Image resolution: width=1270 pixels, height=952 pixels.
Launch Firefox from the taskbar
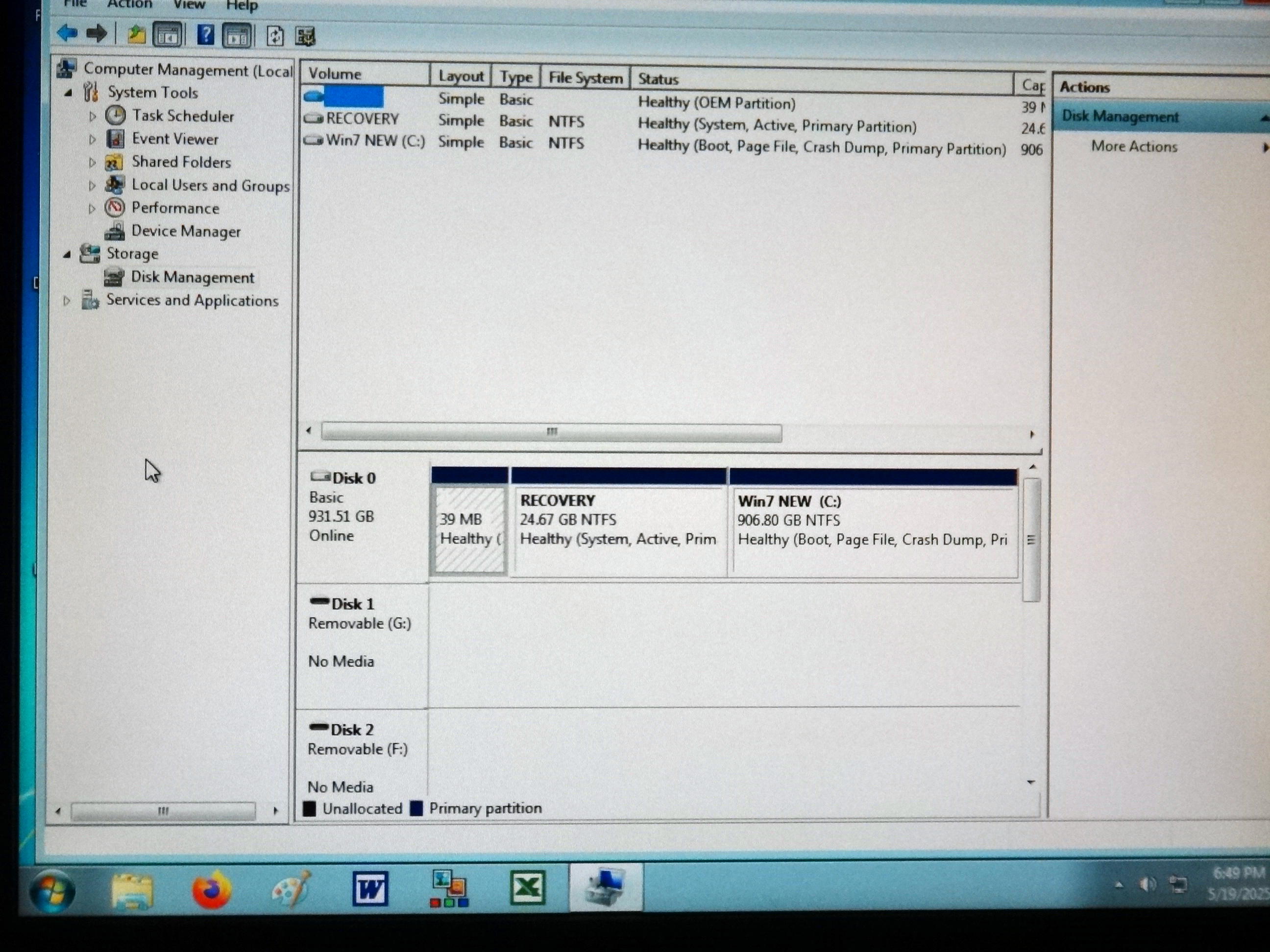[x=212, y=890]
